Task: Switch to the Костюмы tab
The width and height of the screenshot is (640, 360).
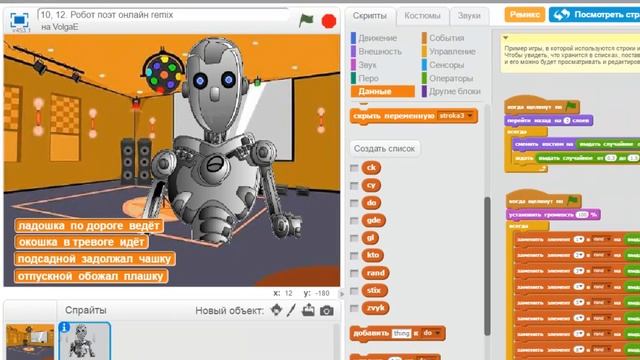Action: coord(422,16)
